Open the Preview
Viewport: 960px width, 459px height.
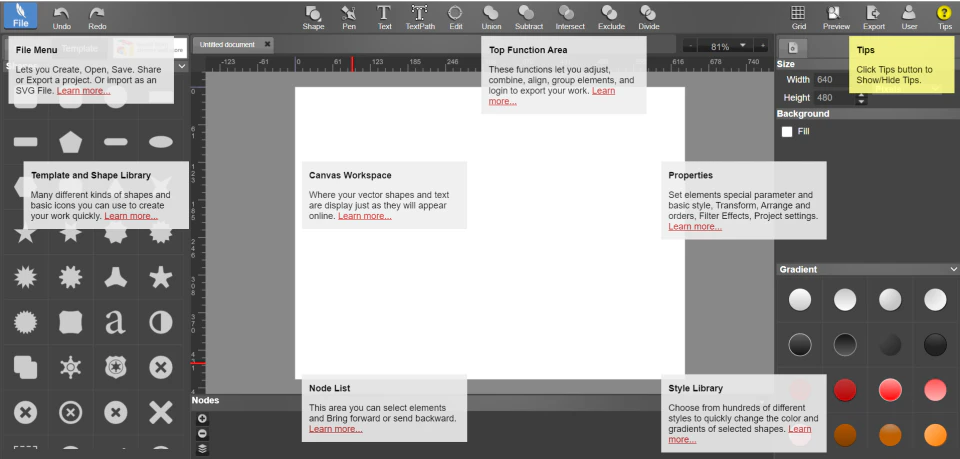[836, 18]
